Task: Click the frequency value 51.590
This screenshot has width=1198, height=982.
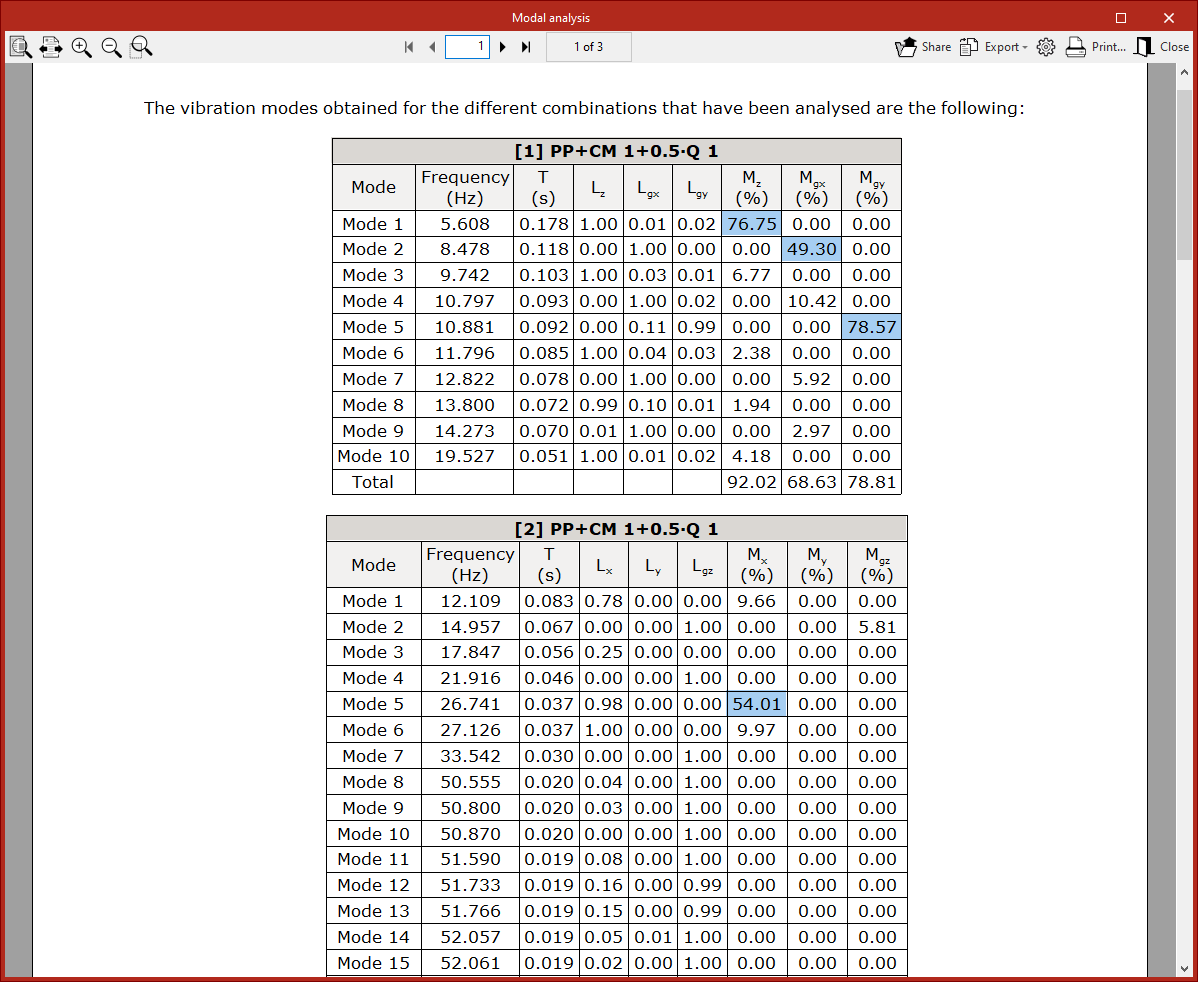Action: (x=471, y=859)
